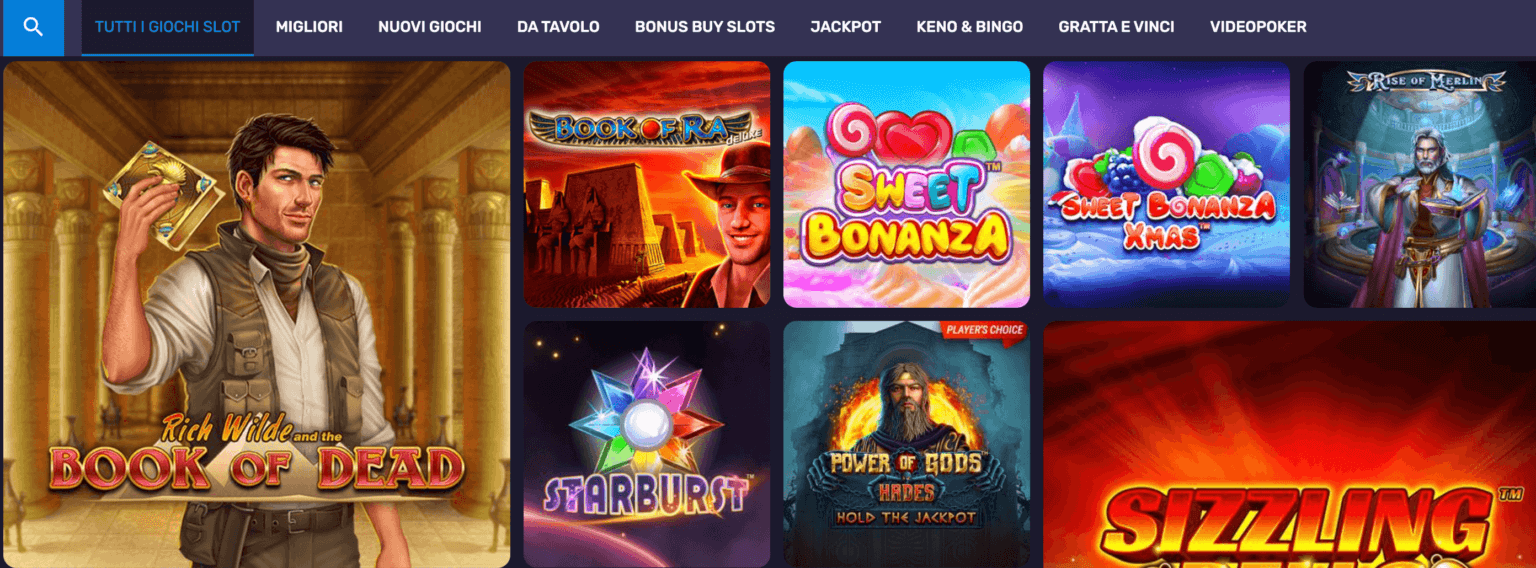The image size is (1536, 568).
Task: Click the magnifying glass search icon
Action: [33, 27]
